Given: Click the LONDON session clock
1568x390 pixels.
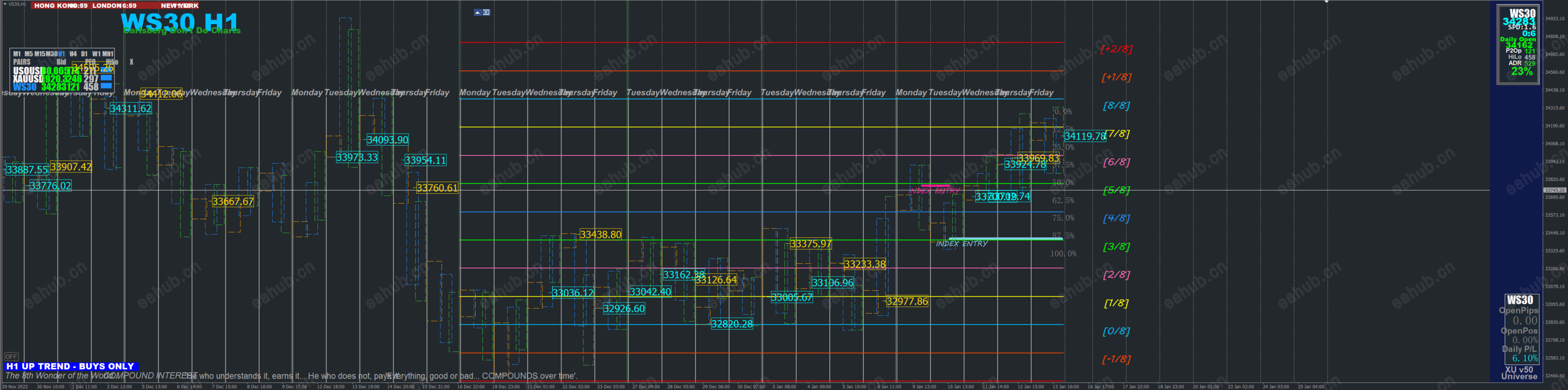Looking at the screenshot, I should [x=115, y=5].
